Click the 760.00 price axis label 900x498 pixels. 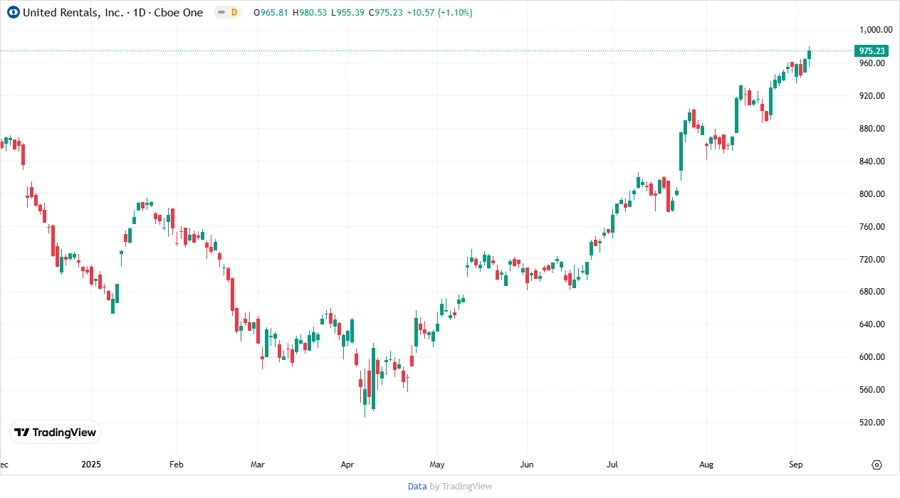point(872,227)
